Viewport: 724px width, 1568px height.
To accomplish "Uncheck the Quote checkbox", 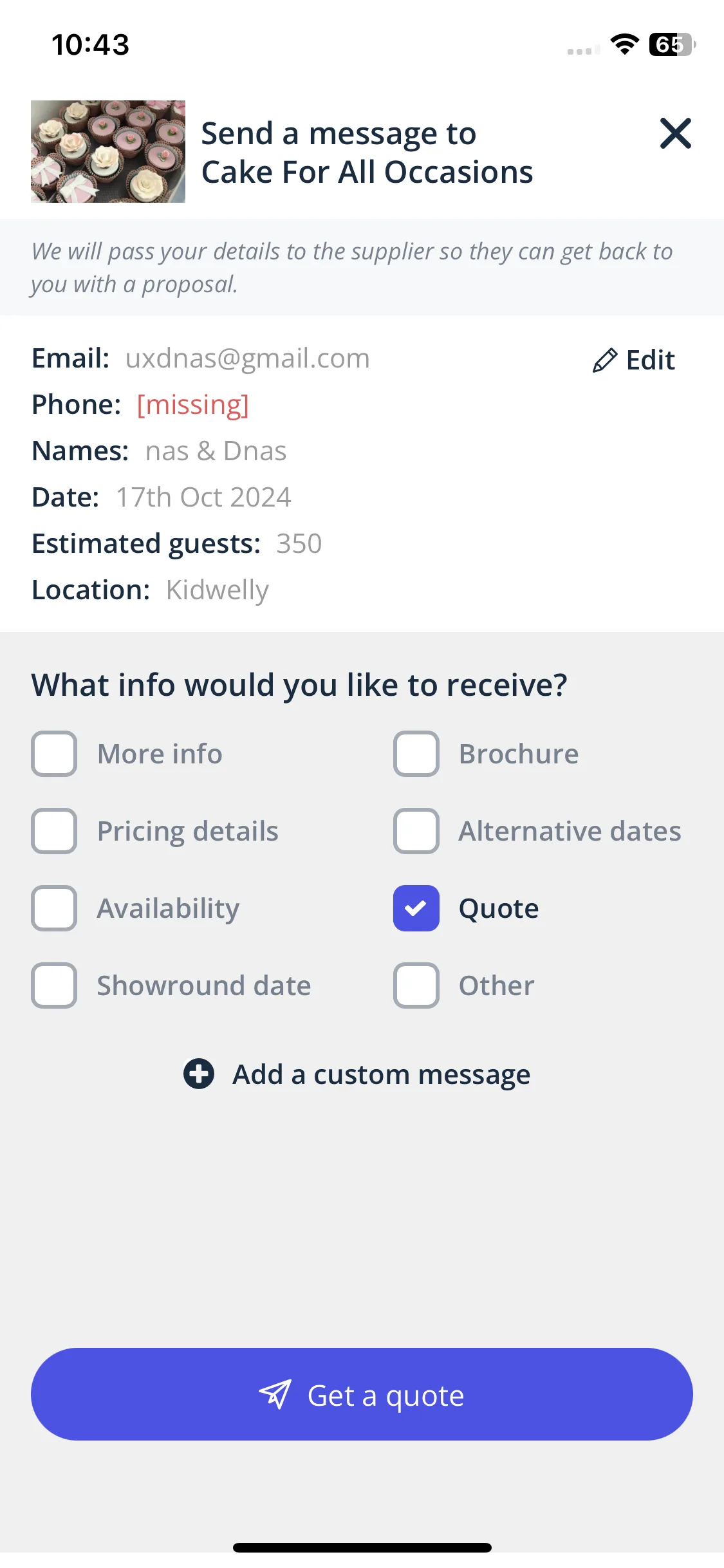I will coord(416,908).
